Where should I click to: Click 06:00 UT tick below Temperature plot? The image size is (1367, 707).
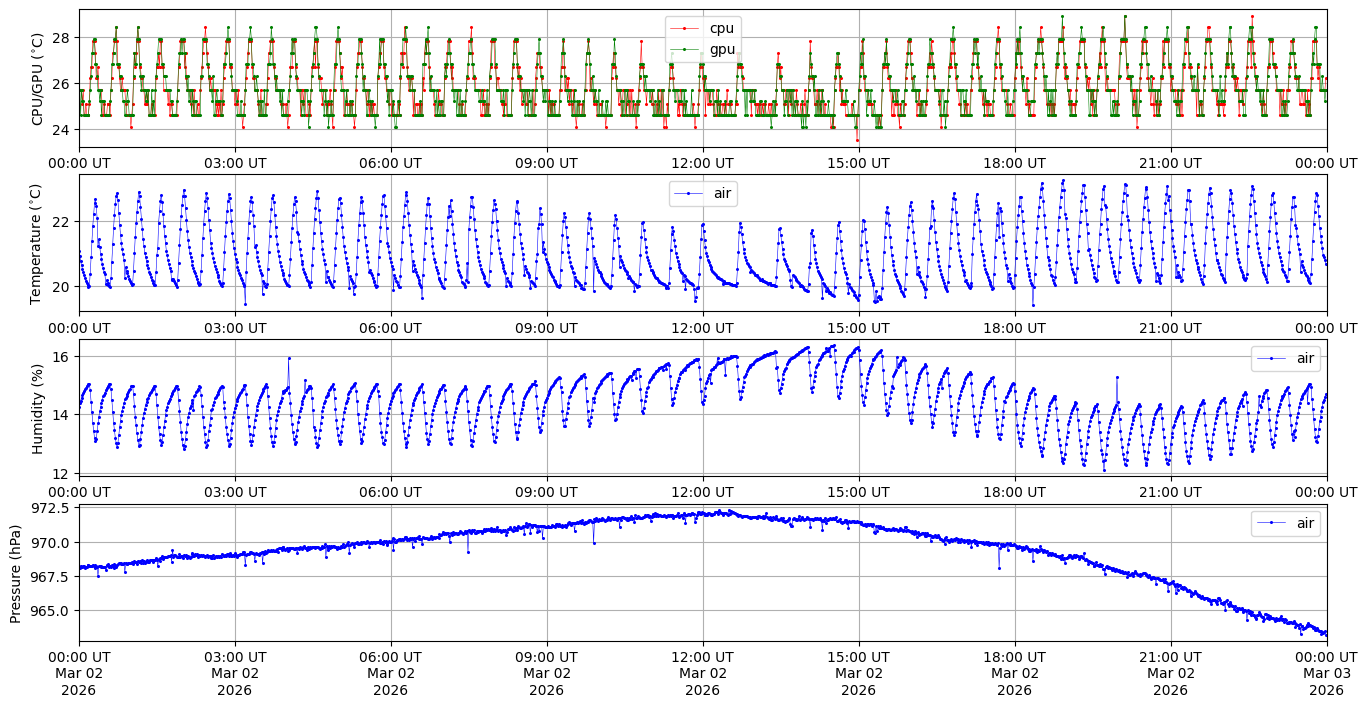click(390, 327)
